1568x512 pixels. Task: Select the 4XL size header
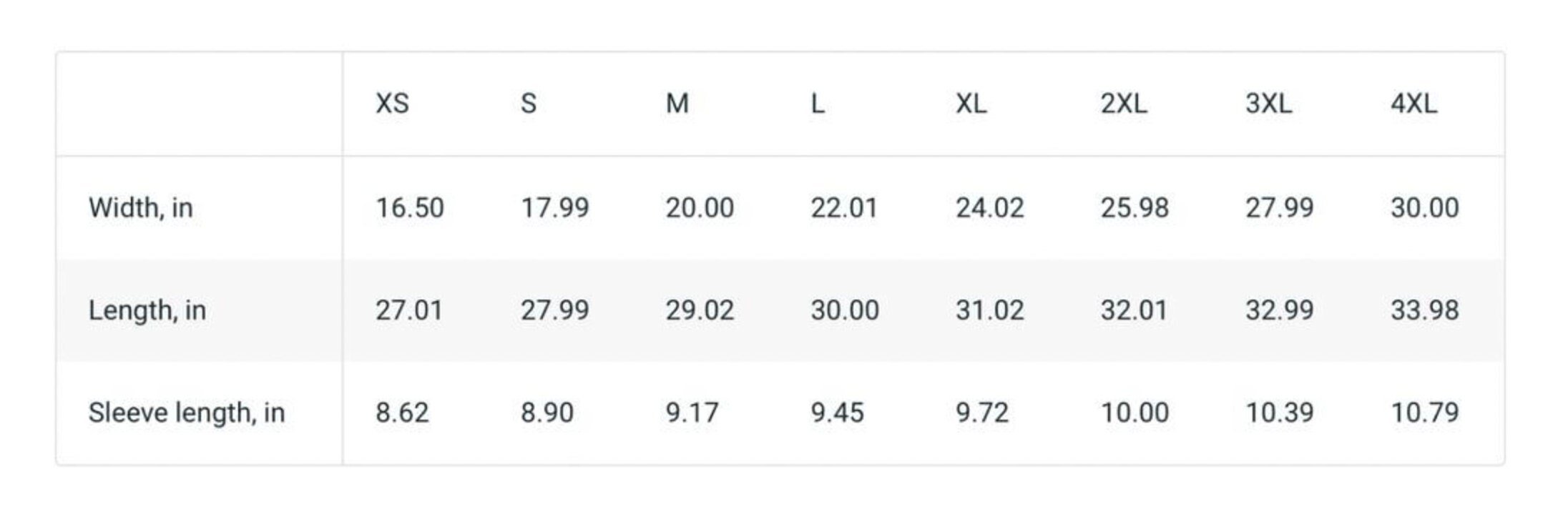click(1413, 104)
